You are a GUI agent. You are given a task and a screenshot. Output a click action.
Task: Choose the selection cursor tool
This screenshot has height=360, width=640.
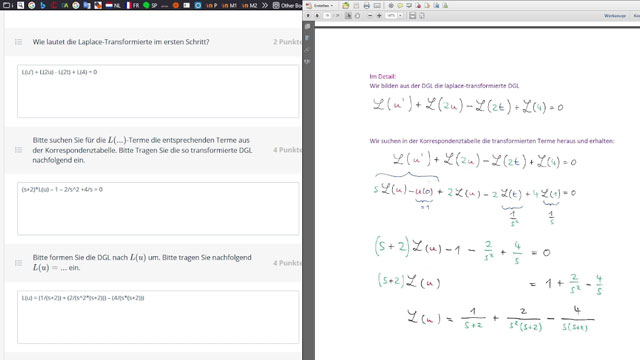(x=348, y=16)
